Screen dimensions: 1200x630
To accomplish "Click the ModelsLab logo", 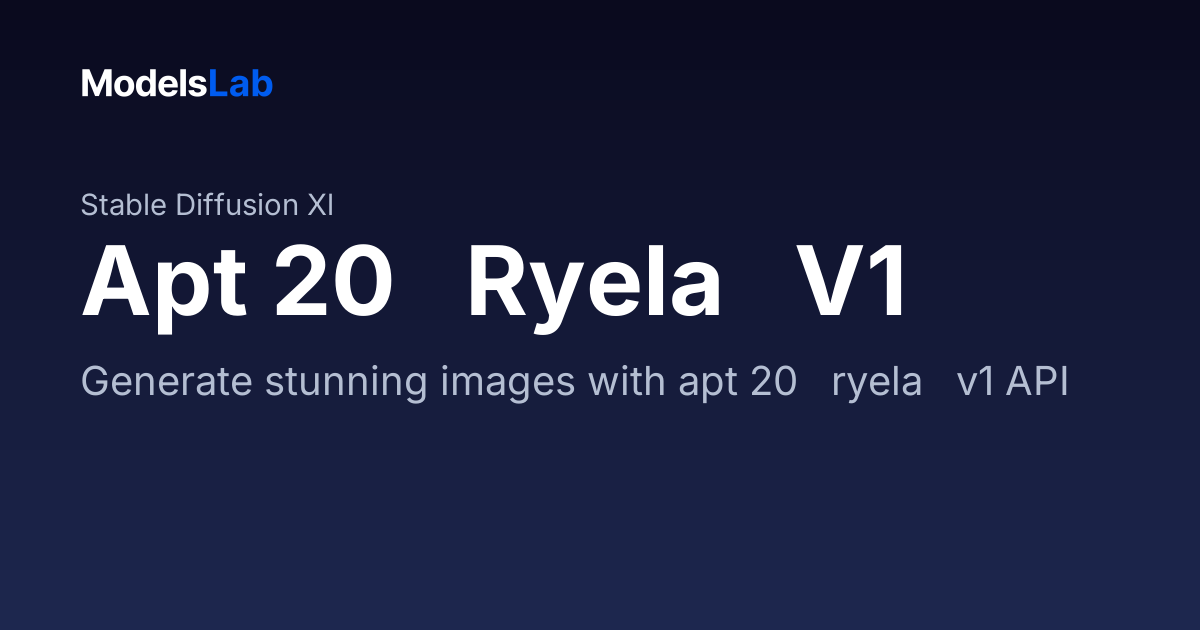I will pyautogui.click(x=177, y=84).
